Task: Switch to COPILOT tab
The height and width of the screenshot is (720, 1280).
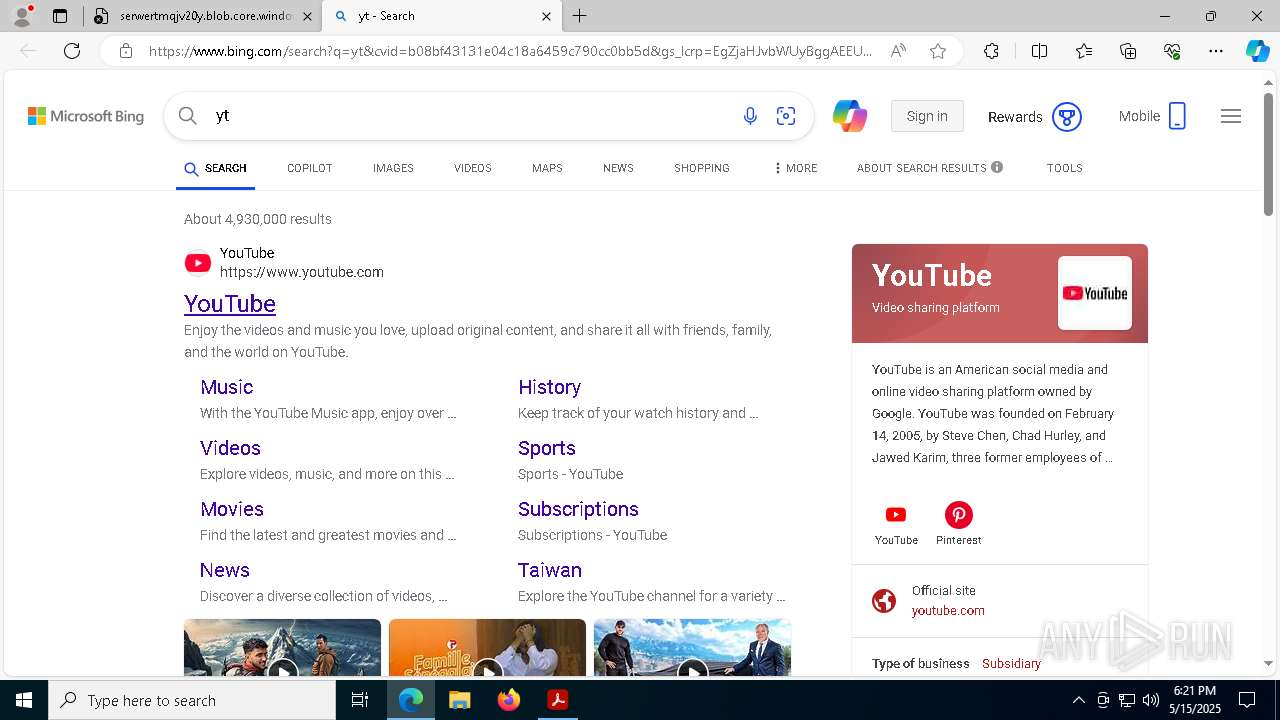Action: pos(309,168)
